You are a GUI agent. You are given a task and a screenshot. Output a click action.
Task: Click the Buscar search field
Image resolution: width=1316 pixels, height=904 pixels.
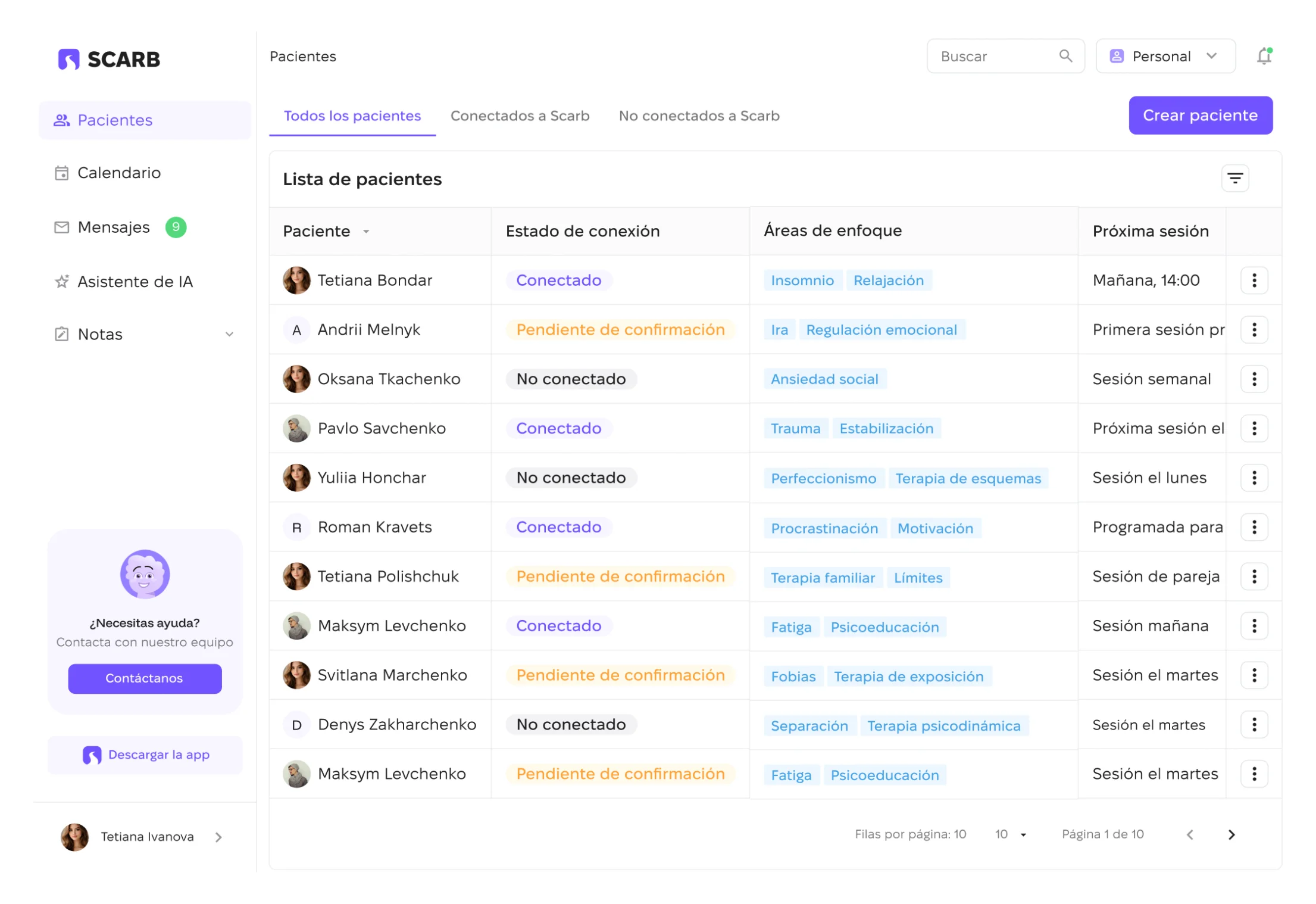coord(1005,56)
